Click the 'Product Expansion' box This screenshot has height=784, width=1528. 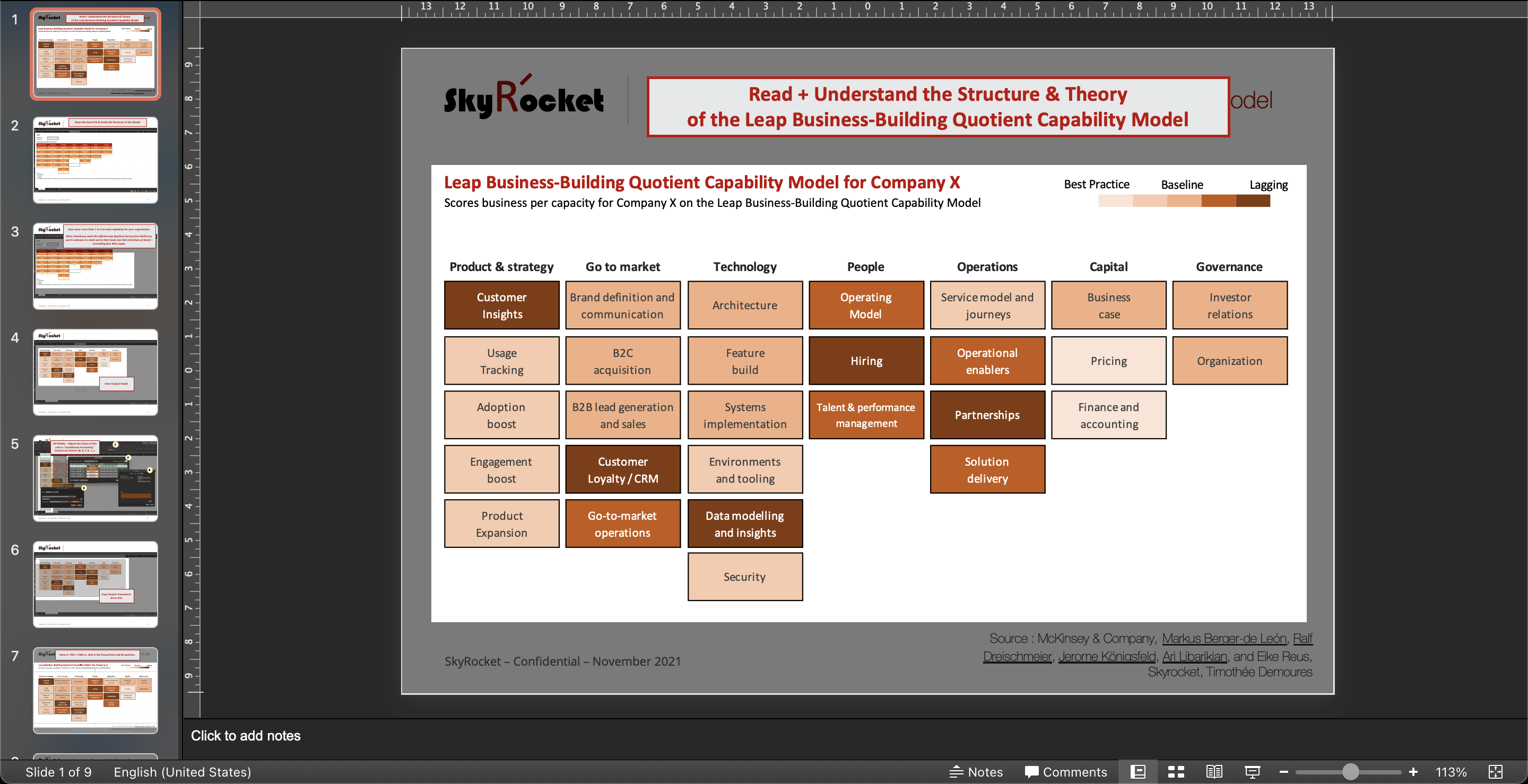coord(502,524)
